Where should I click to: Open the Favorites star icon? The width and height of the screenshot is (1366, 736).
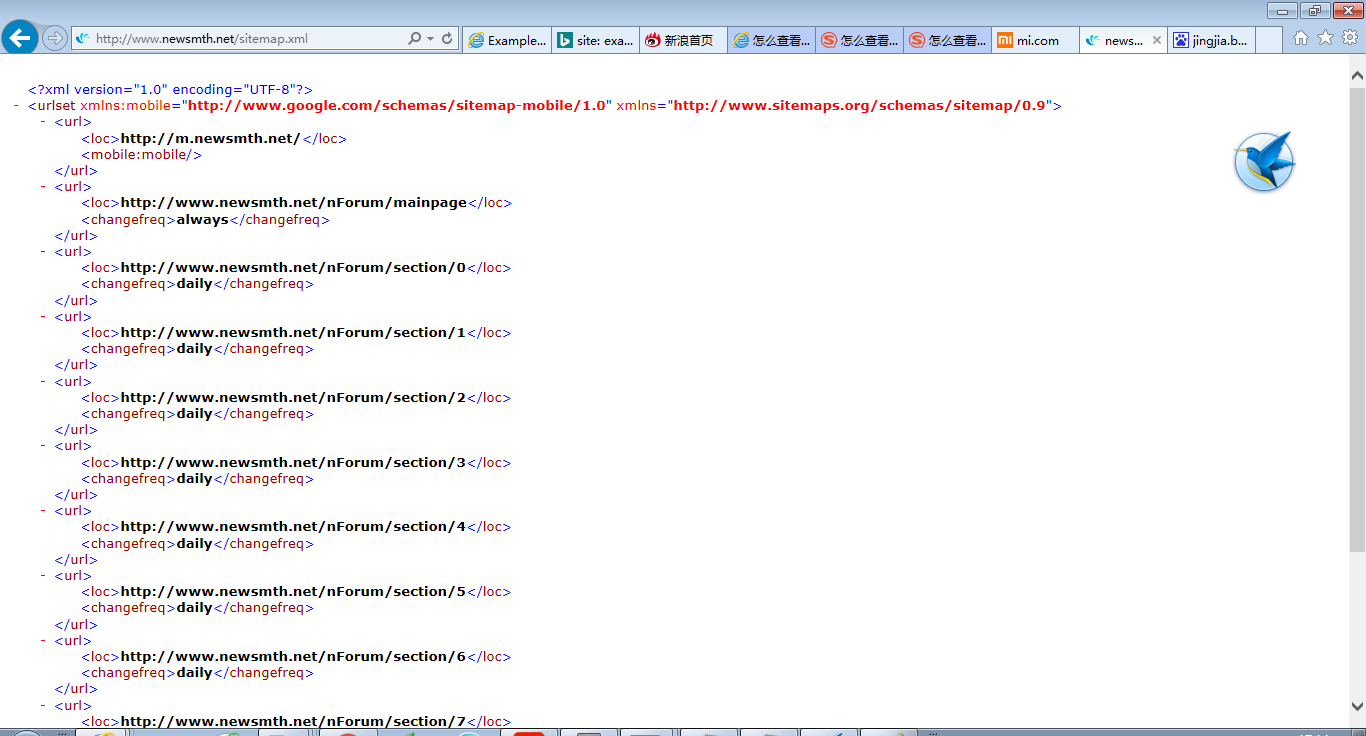pos(1325,38)
